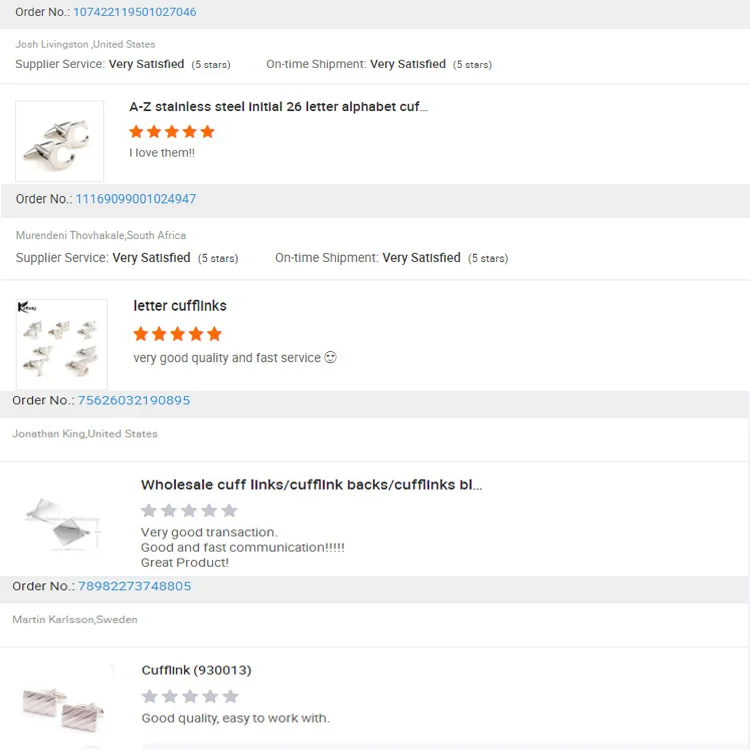This screenshot has height=750, width=750.
Task: Click the letter cufflinks product thumbnail
Action: (62, 344)
